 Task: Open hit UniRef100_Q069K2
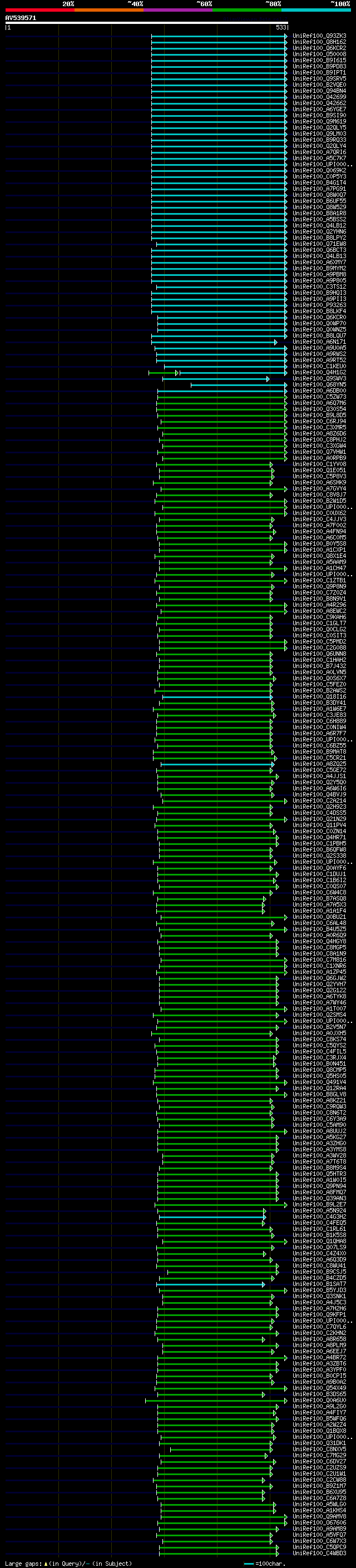(319, 170)
